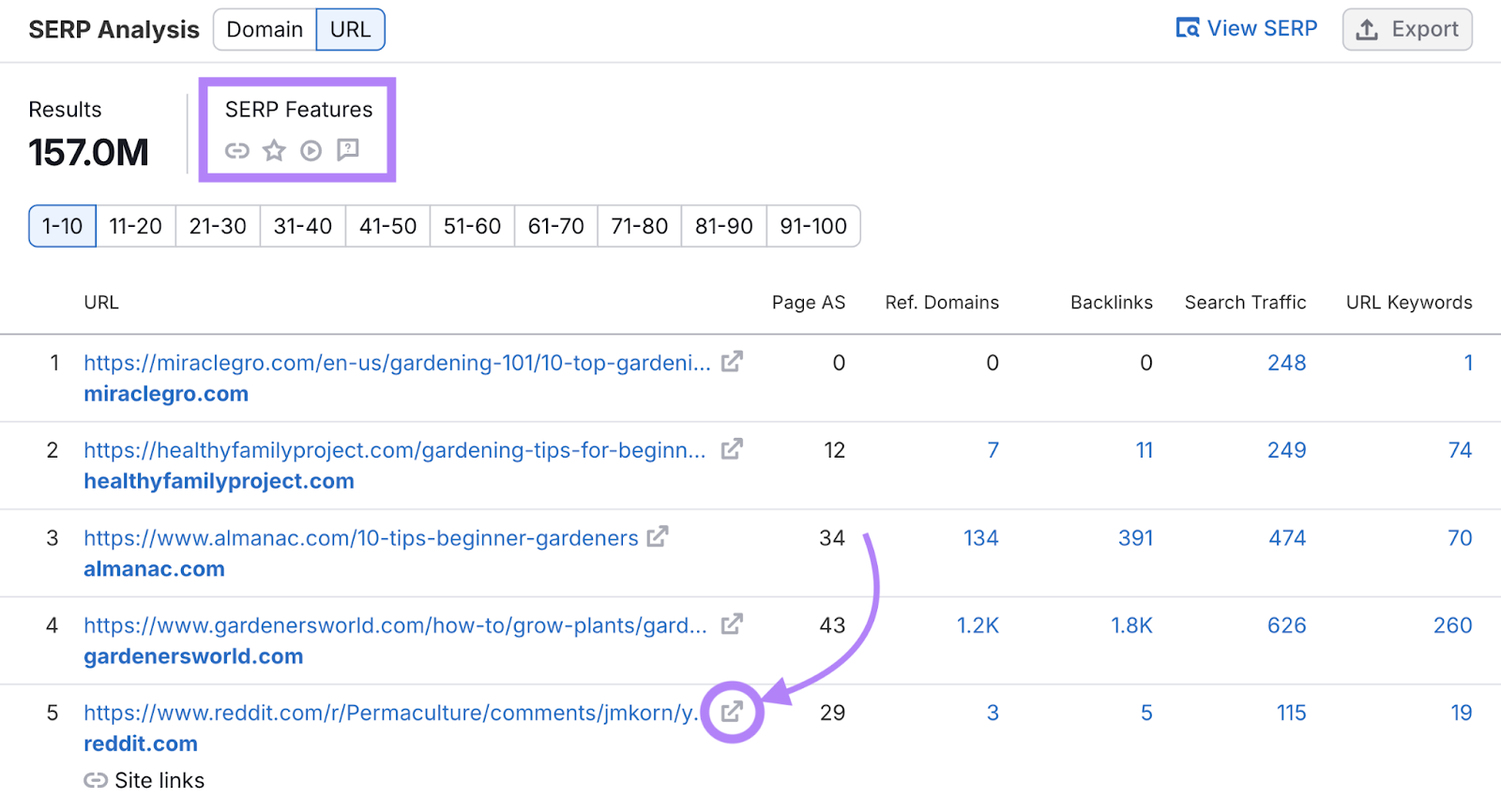Viewport: 1501px width, 812px height.
Task: Open gardenersworld URL external link icon
Action: pos(732,624)
